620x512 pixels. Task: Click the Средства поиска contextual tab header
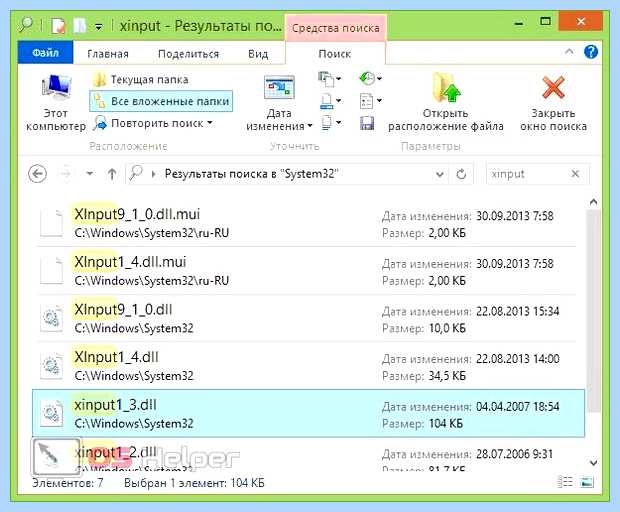pyautogui.click(x=336, y=28)
